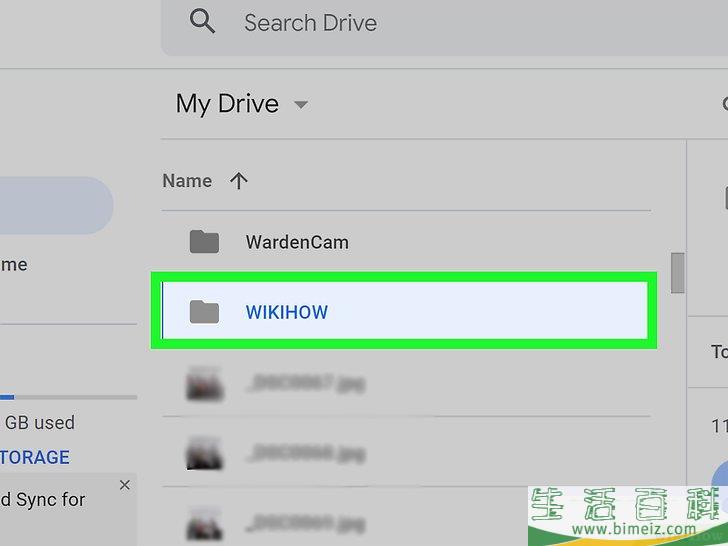The image size is (728, 546).
Task: Open the third blurred jpg thumbnail
Action: pos(204,524)
